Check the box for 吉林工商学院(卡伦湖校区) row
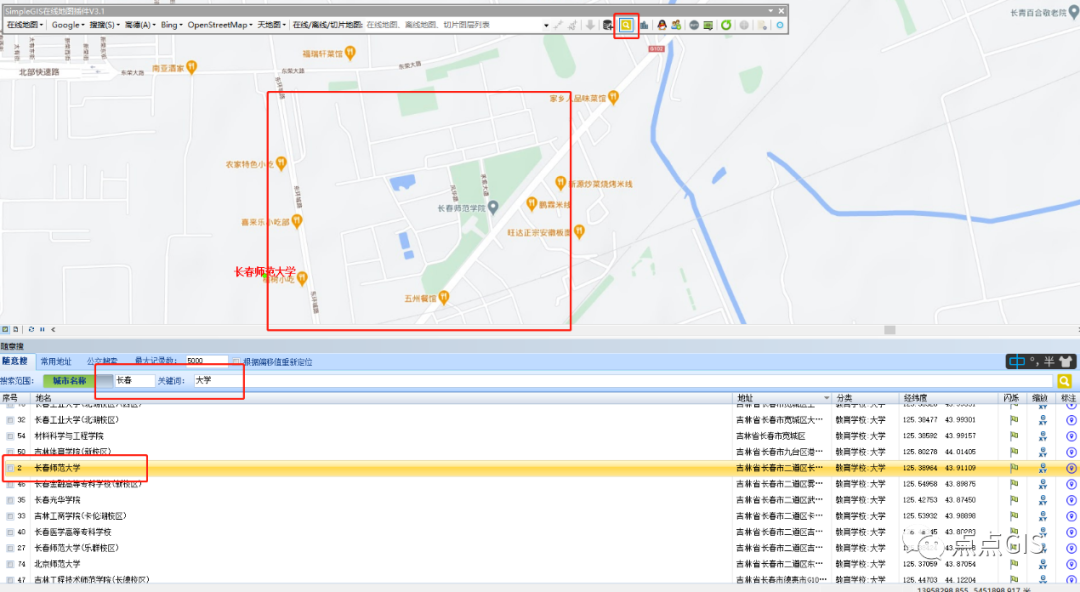 [x=10, y=516]
